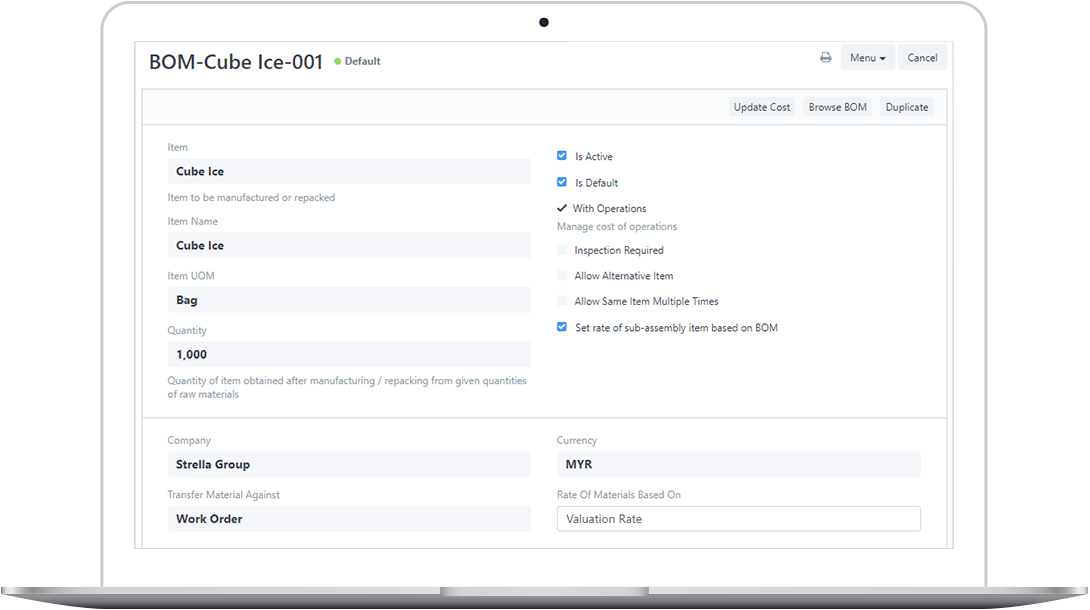Screen dimensions: 1090x610
Task: Select the Item Name field
Action: pos(349,245)
